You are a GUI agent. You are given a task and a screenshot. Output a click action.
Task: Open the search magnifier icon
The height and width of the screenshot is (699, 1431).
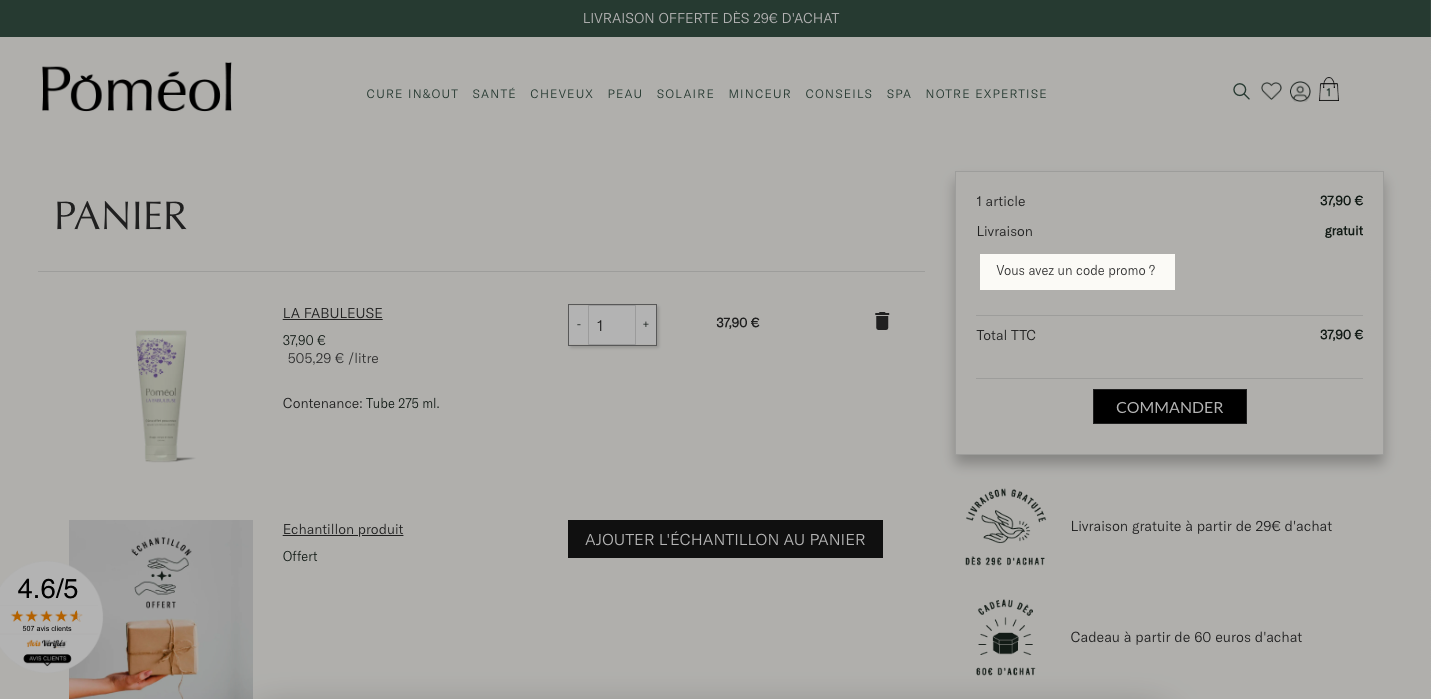click(1241, 92)
